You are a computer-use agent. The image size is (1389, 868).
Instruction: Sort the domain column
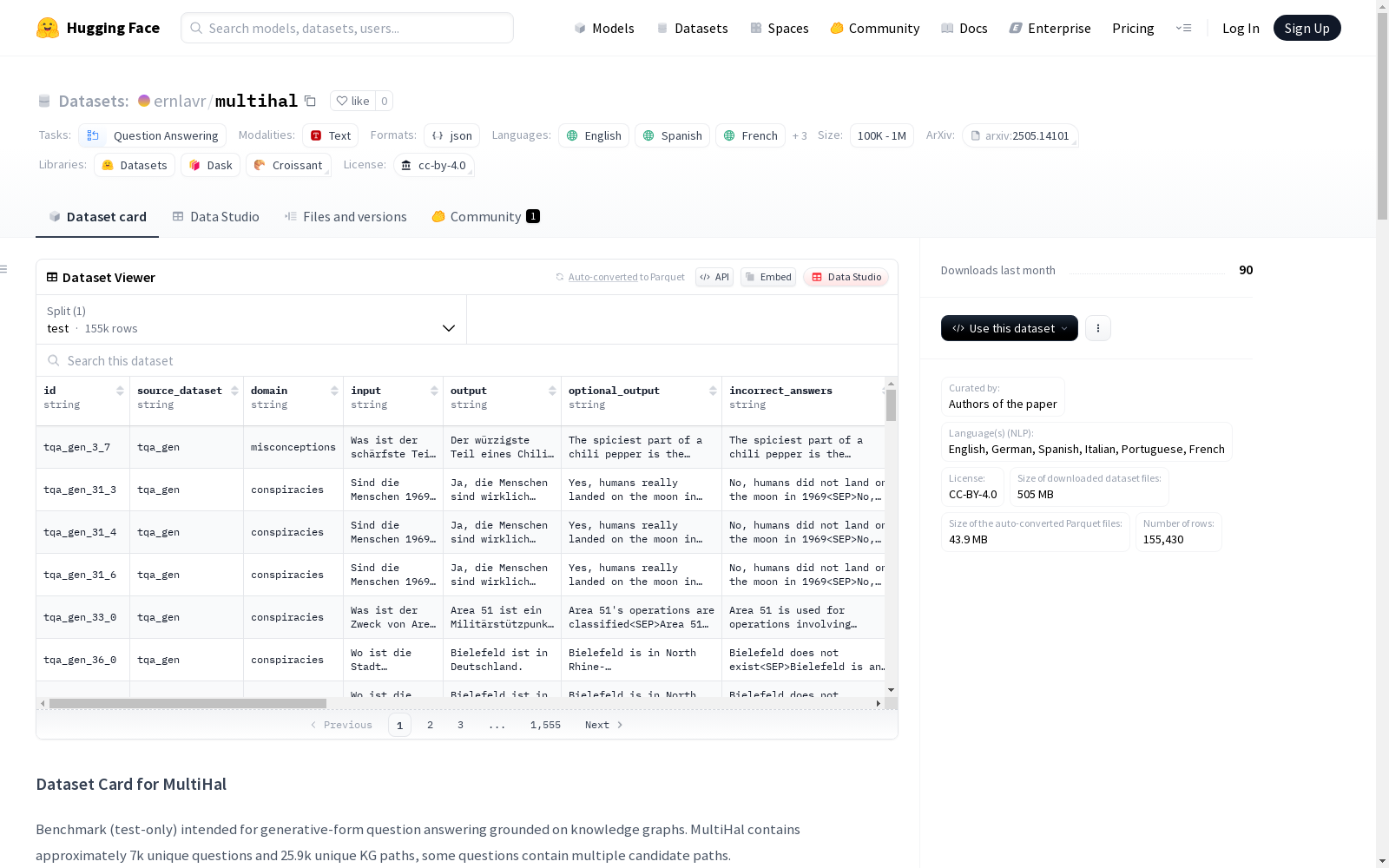tap(334, 391)
